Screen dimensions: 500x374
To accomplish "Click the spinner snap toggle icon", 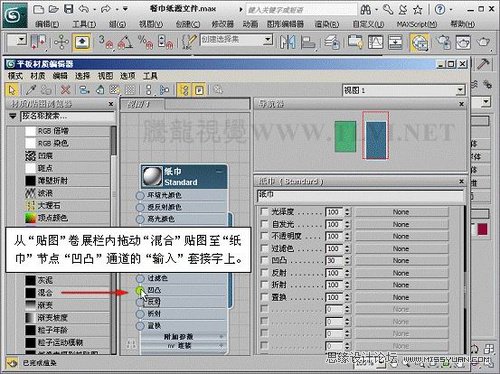I will pos(166,42).
